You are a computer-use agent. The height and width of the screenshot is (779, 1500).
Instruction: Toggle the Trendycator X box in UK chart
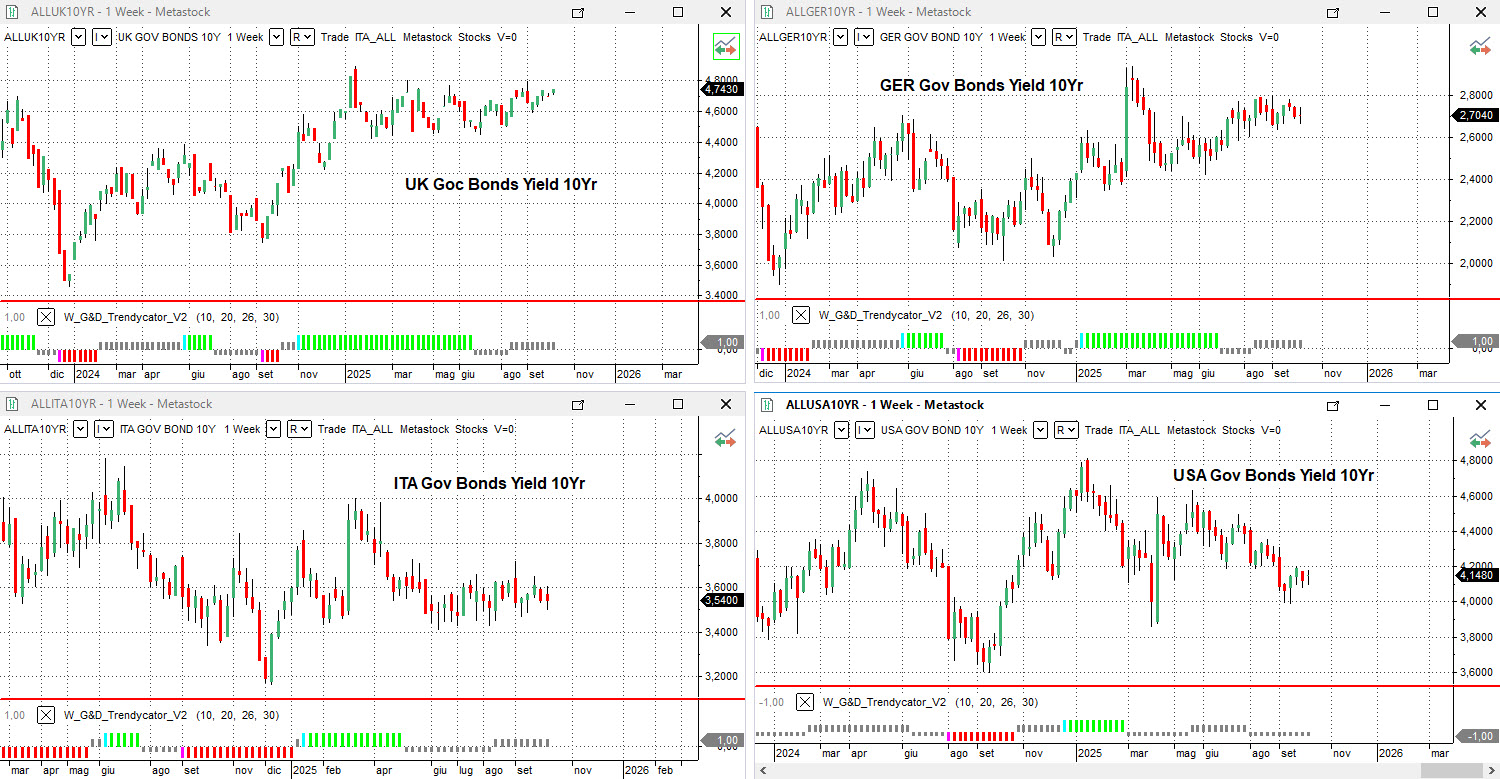click(x=46, y=317)
